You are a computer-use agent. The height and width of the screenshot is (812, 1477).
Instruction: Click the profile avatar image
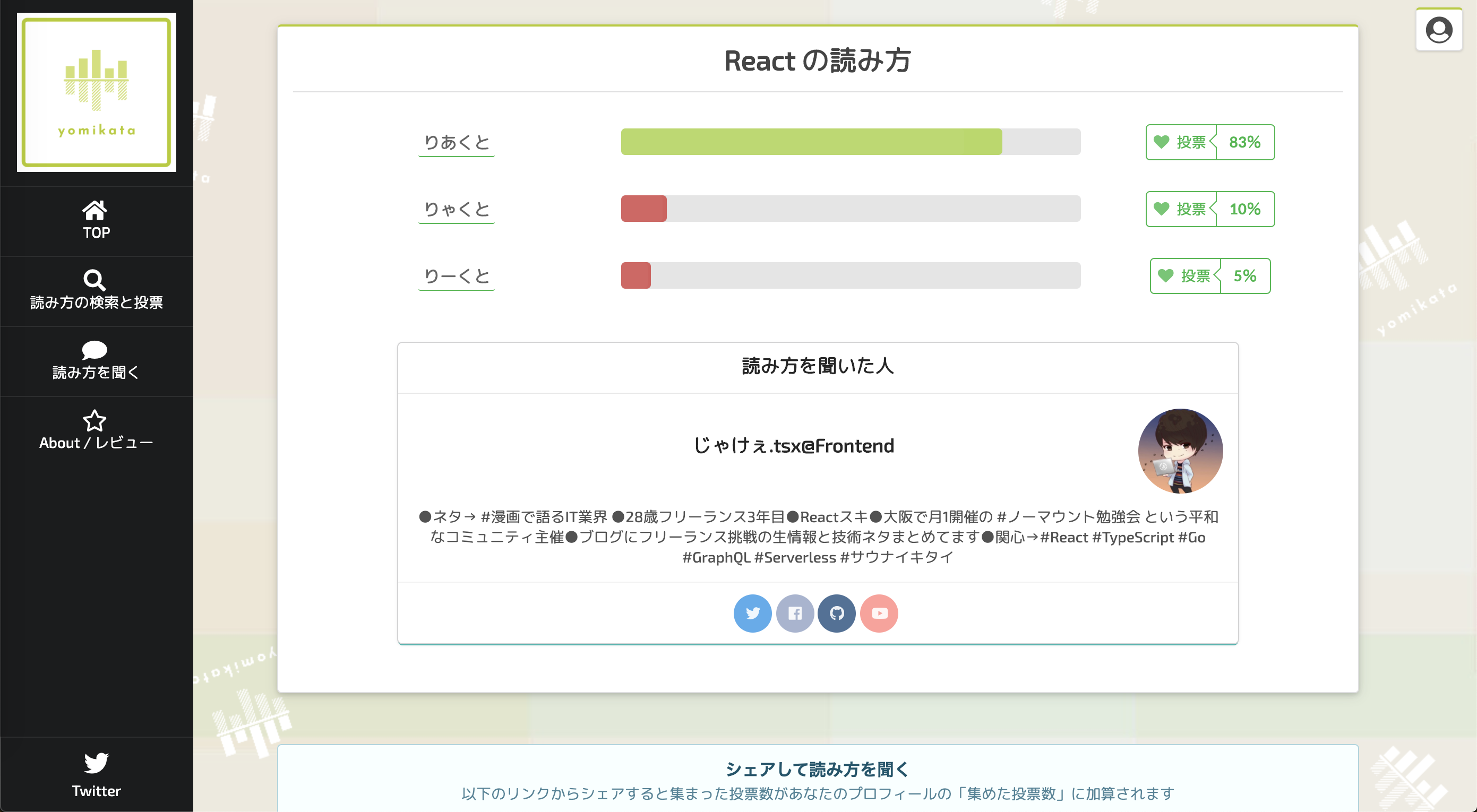pyautogui.click(x=1180, y=451)
